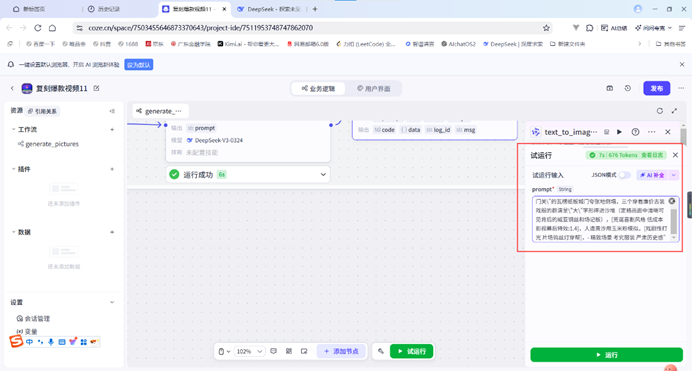The height and width of the screenshot is (371, 692).
Task: Switch to the DeepSeek browser tab
Action: tap(269, 9)
